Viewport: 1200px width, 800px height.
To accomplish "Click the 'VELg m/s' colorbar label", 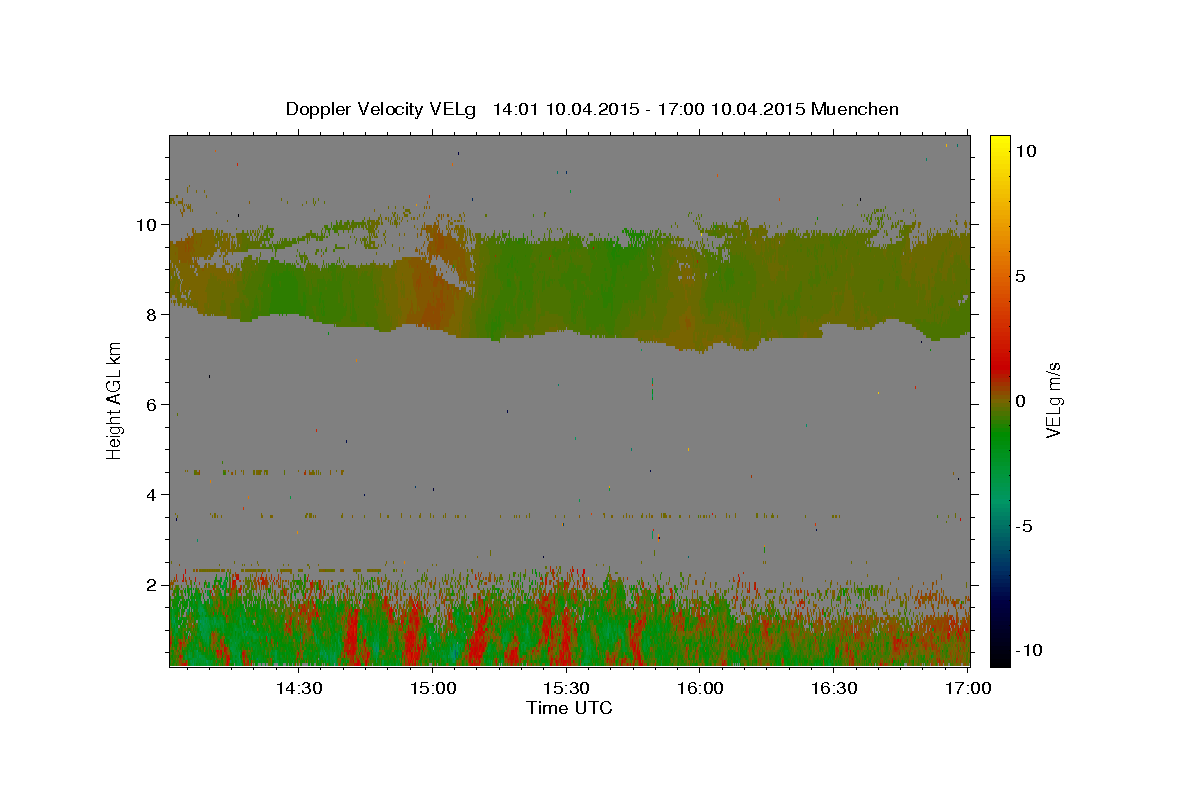I will (x=1053, y=400).
